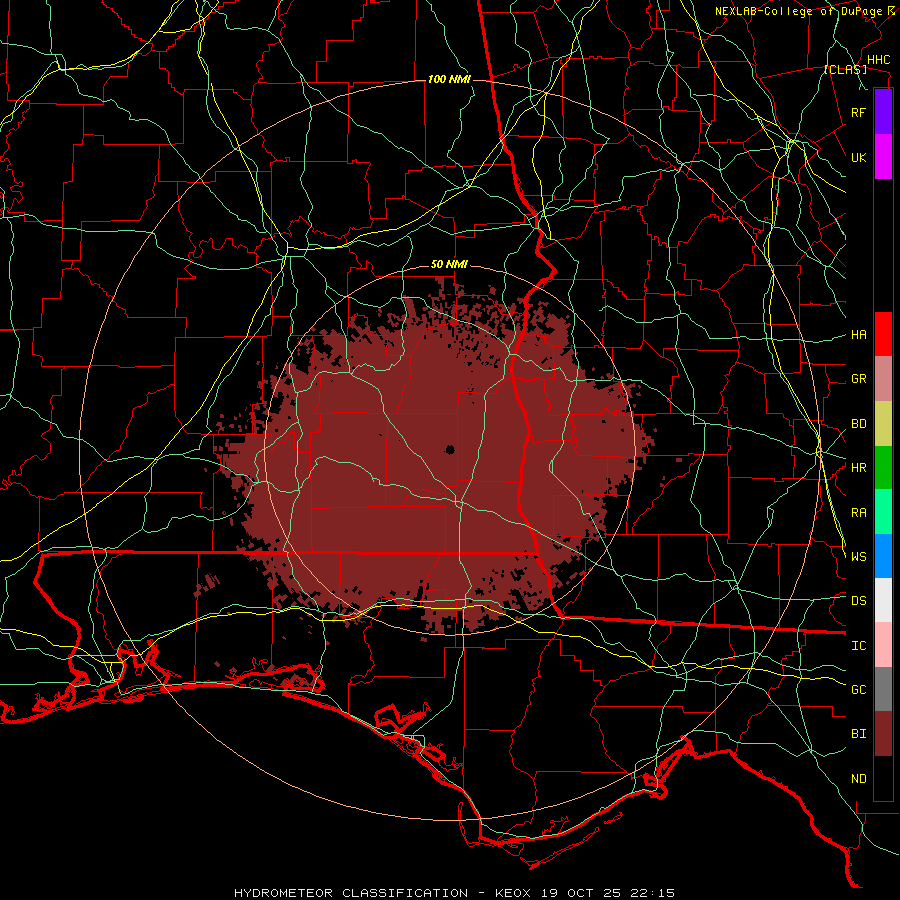Click the "RF" legend label text
Screen dimensions: 900x900
(x=858, y=112)
